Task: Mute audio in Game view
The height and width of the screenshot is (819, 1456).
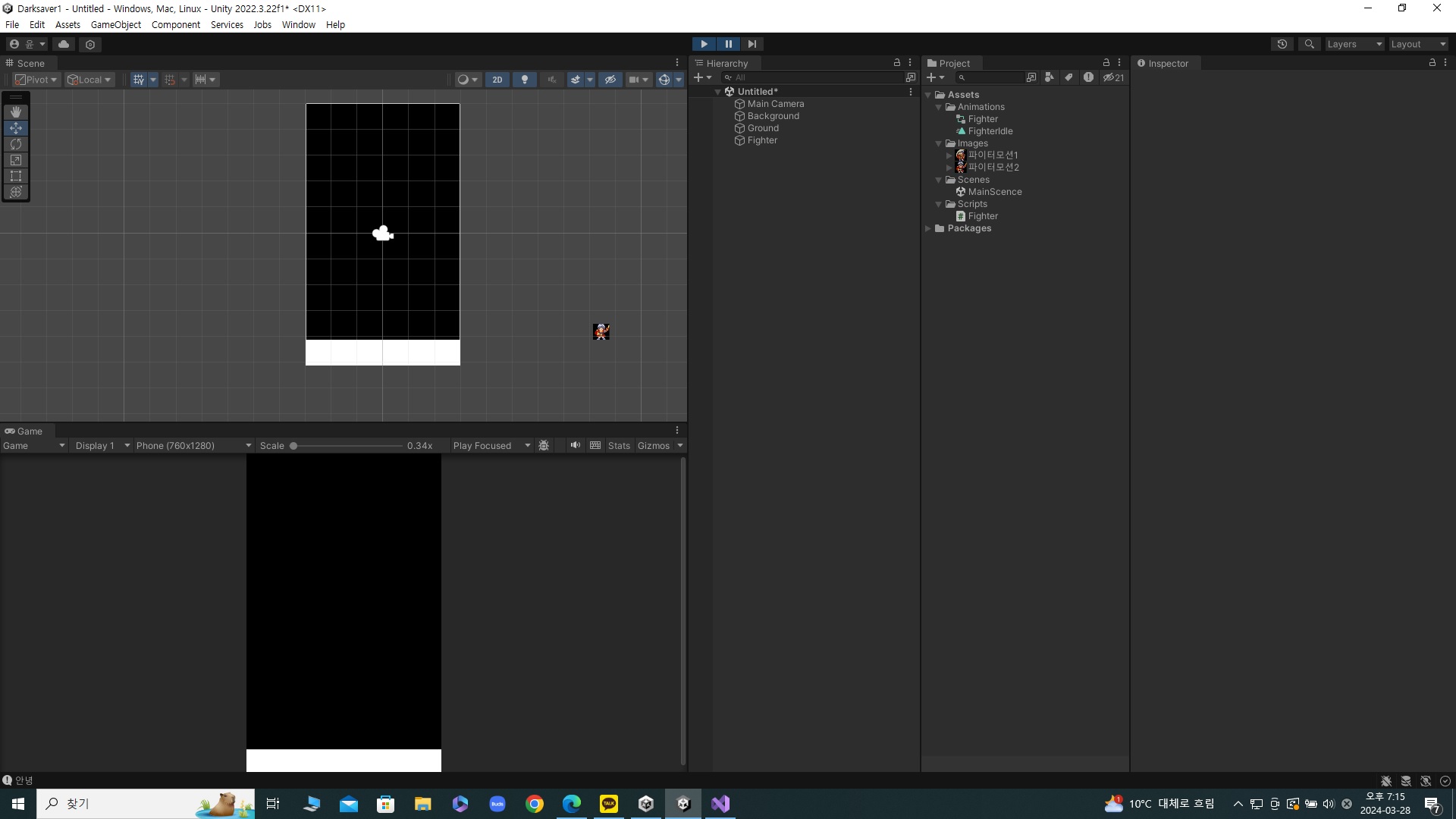Action: coord(576,446)
